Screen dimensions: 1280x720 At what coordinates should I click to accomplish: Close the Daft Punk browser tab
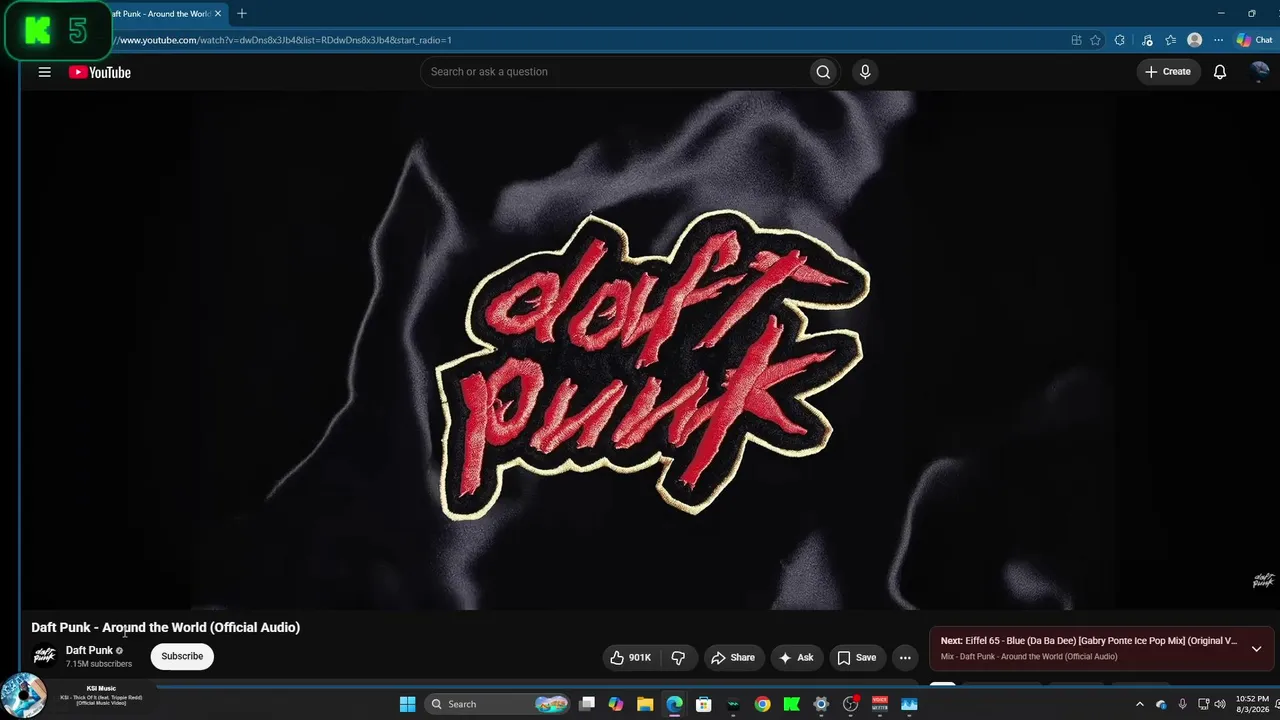218,14
